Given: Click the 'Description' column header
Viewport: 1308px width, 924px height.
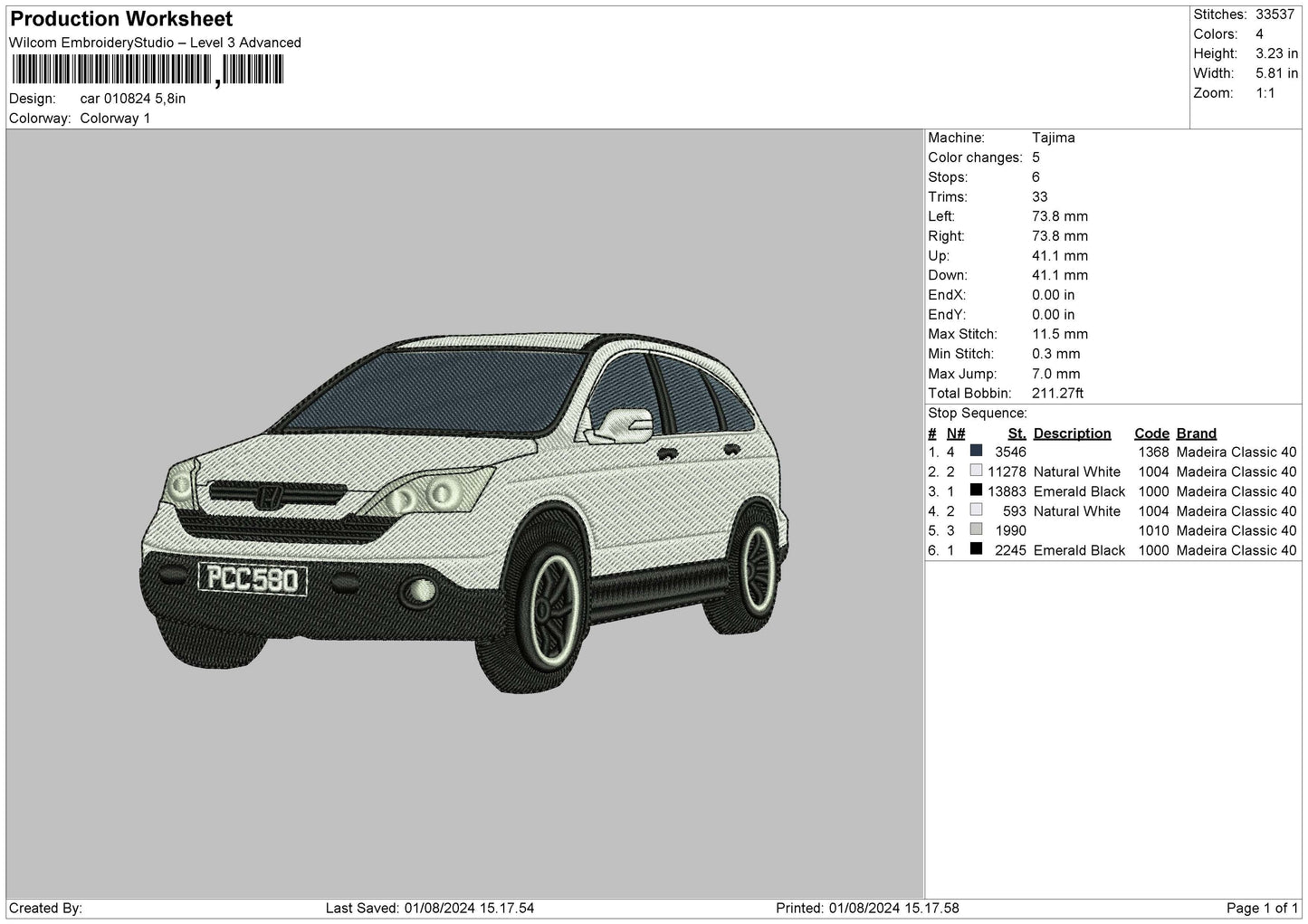Looking at the screenshot, I should point(1073,433).
